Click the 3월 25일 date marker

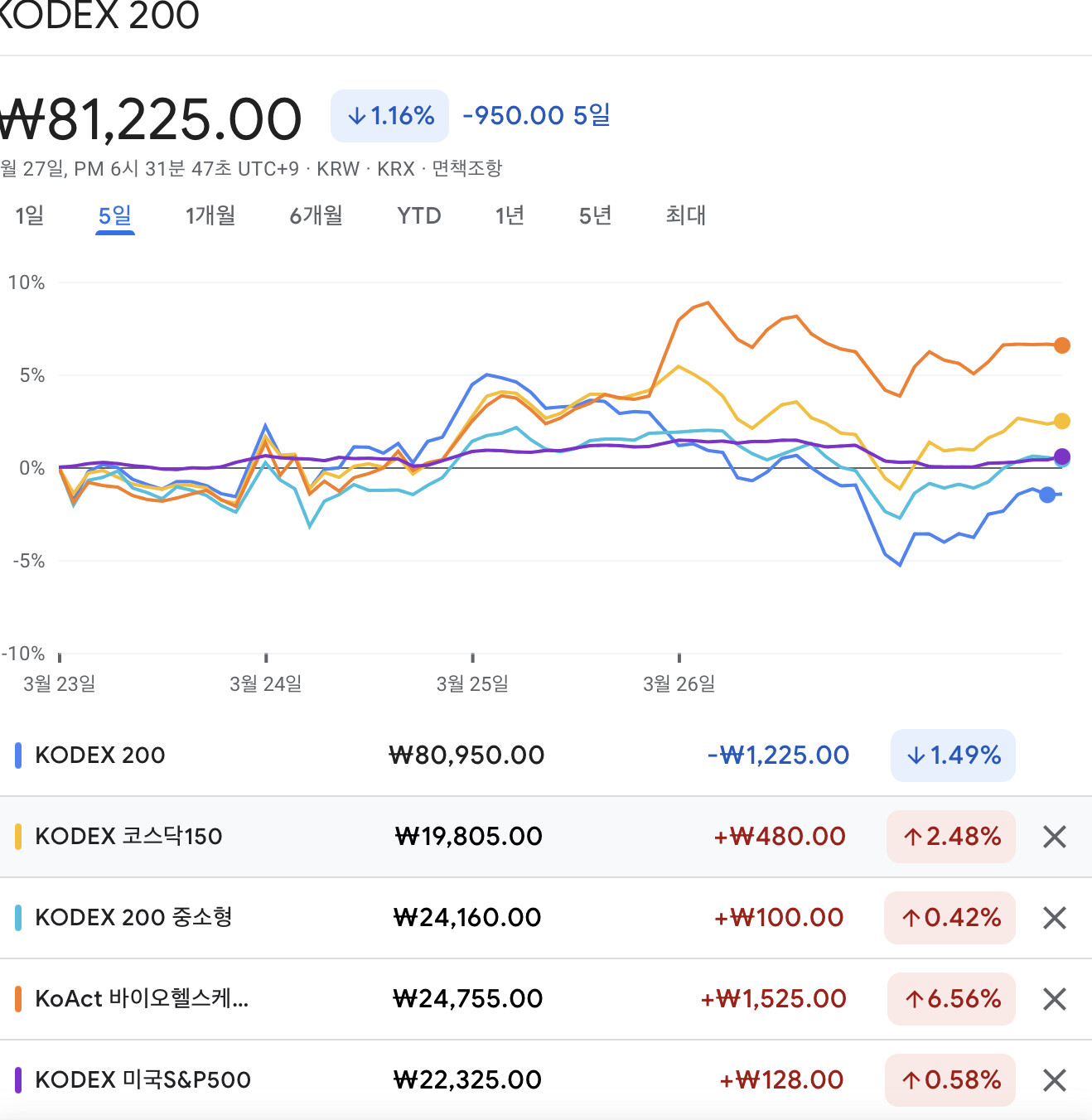[472, 683]
